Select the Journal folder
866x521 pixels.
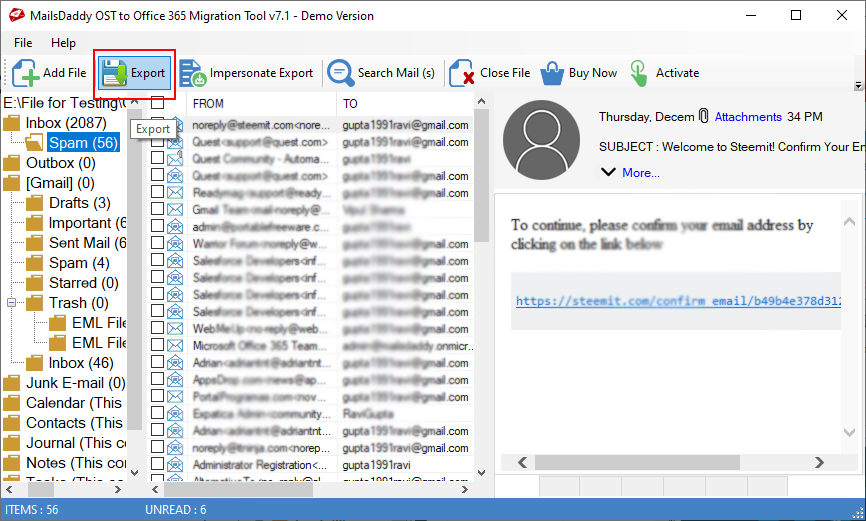coord(76,443)
